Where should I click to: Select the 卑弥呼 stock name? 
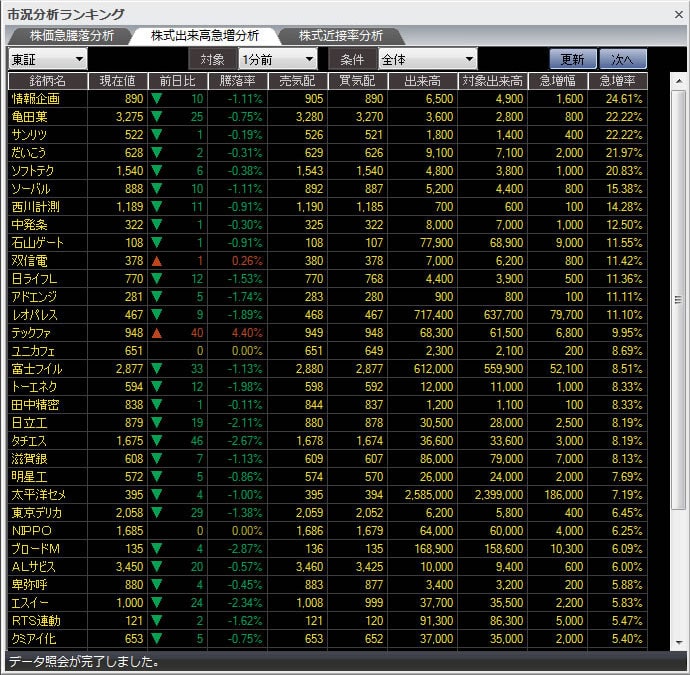click(x=29, y=585)
